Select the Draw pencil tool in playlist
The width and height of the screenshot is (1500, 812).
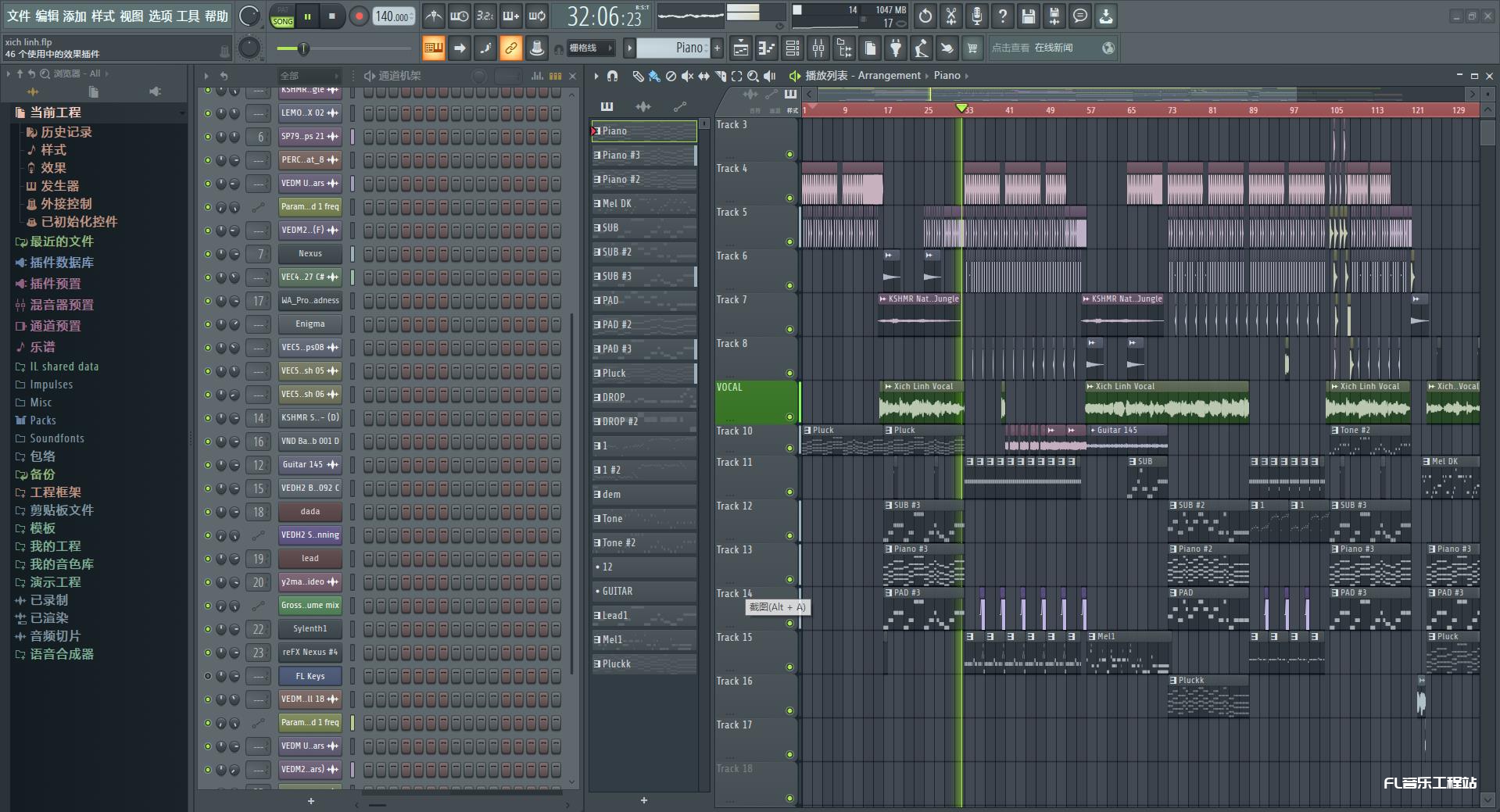637,76
